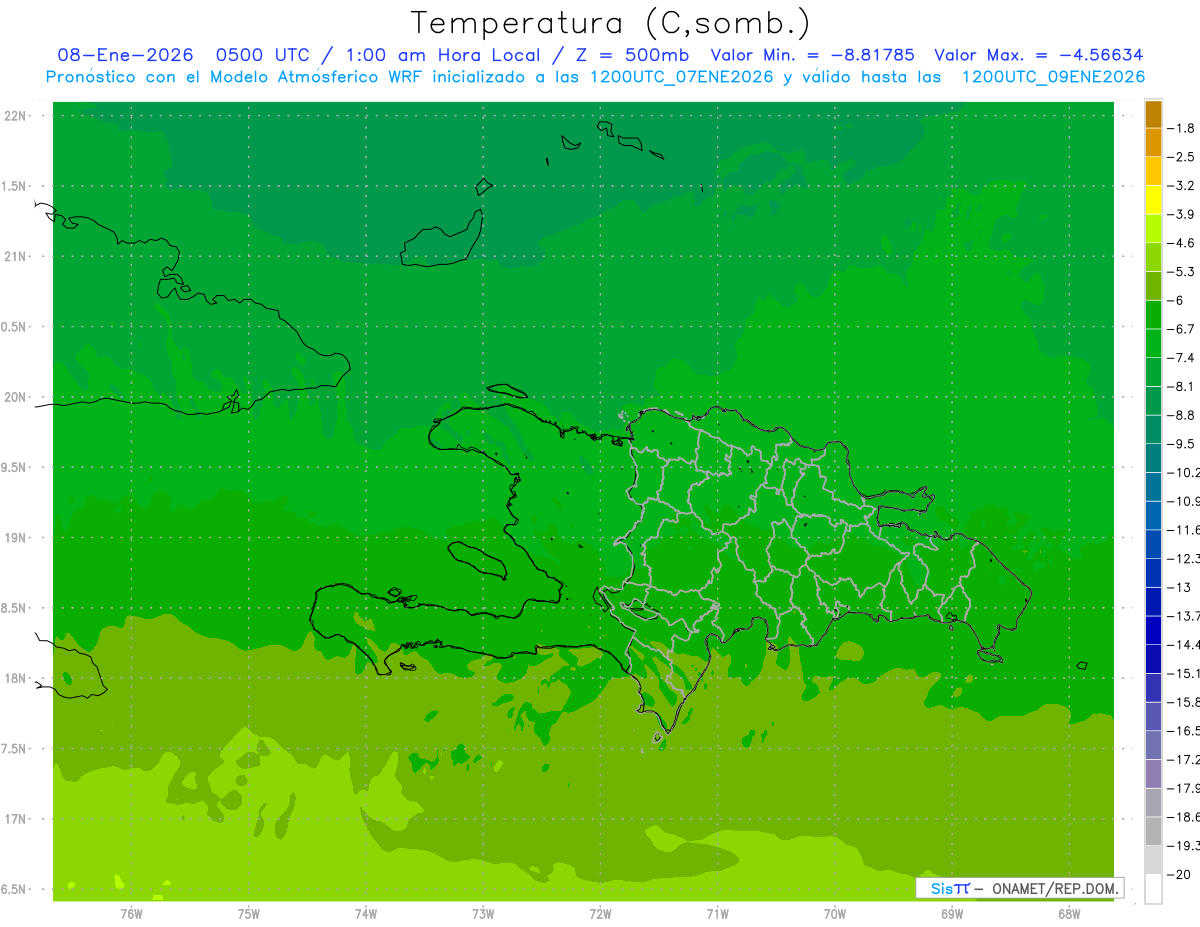Click the "19N" latitude axis label
The height and width of the screenshot is (927, 1200).
pos(16,538)
